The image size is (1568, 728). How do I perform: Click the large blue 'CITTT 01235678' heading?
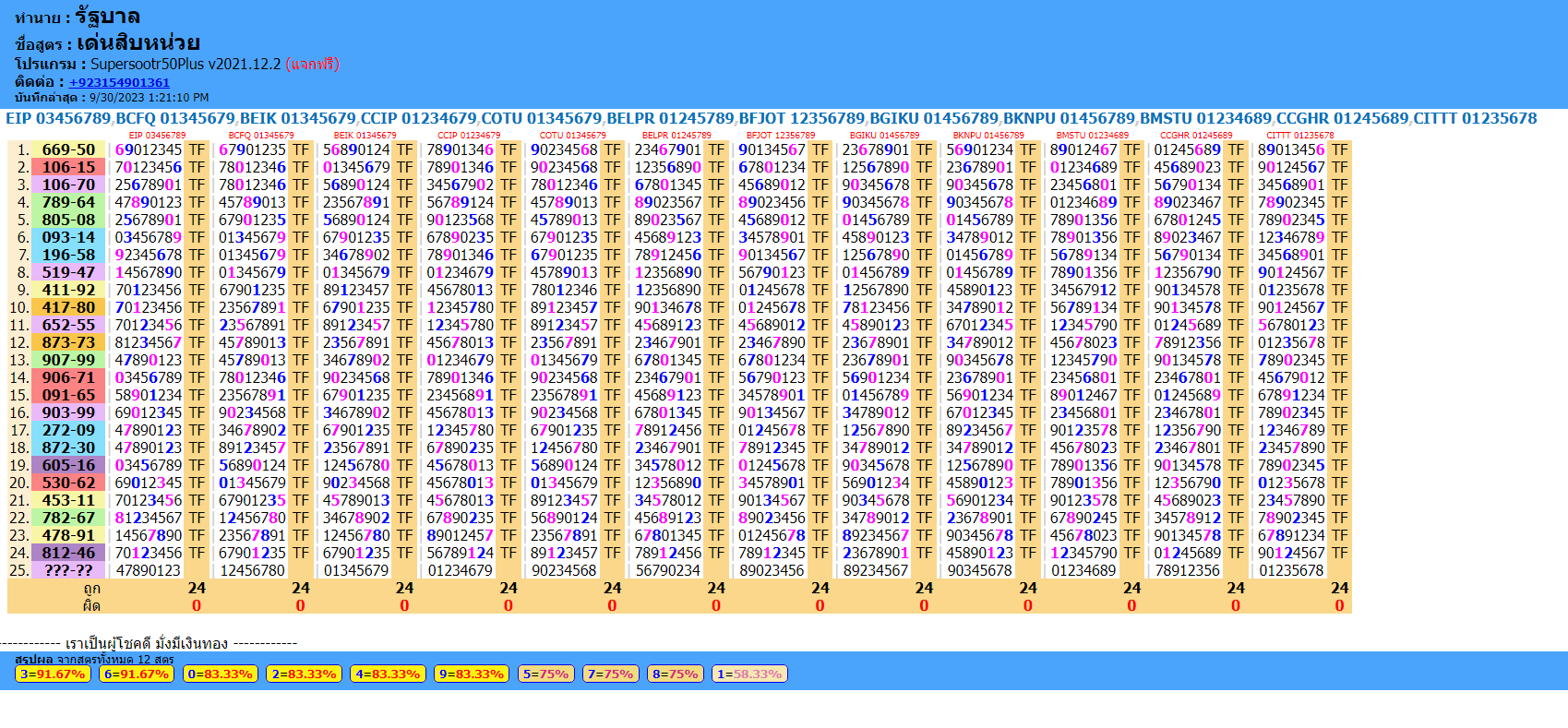(x=1476, y=118)
